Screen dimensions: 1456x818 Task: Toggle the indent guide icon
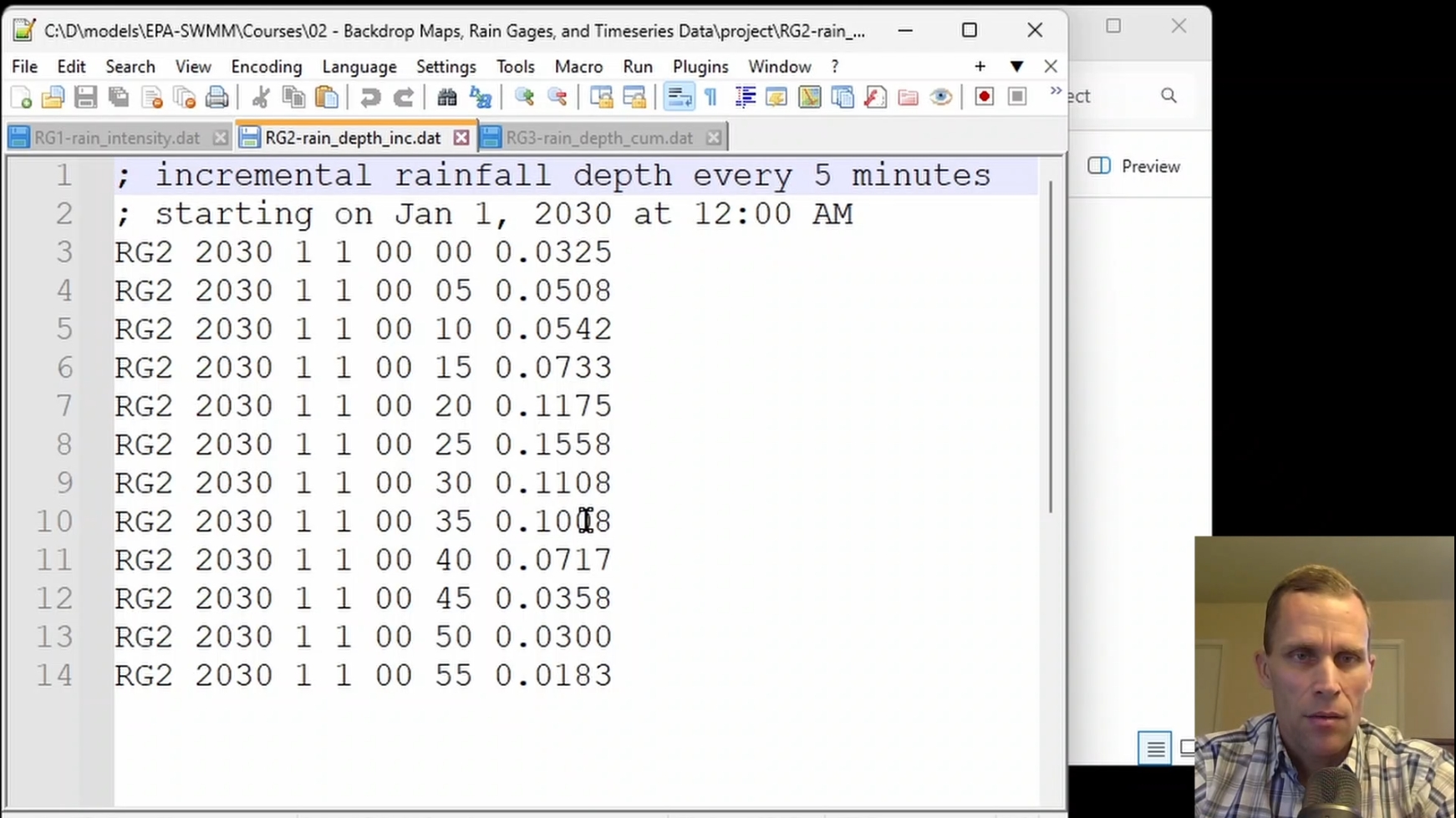745,98
